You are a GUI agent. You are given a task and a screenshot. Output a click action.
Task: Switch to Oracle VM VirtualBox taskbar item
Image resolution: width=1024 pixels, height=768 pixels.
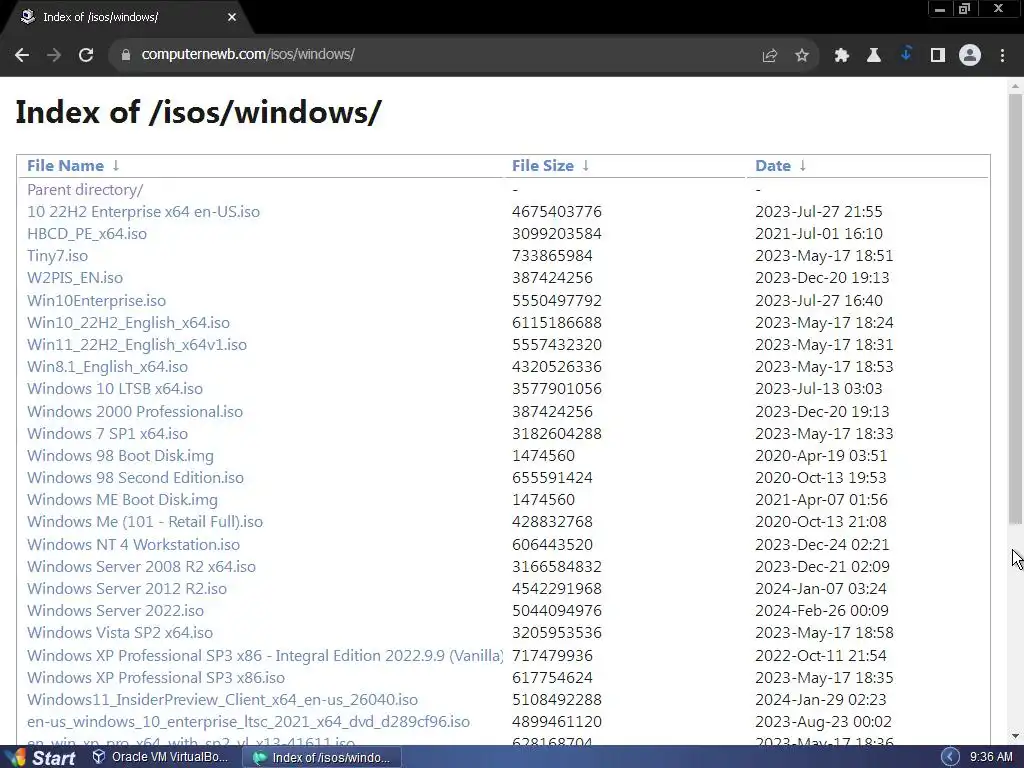click(x=161, y=757)
